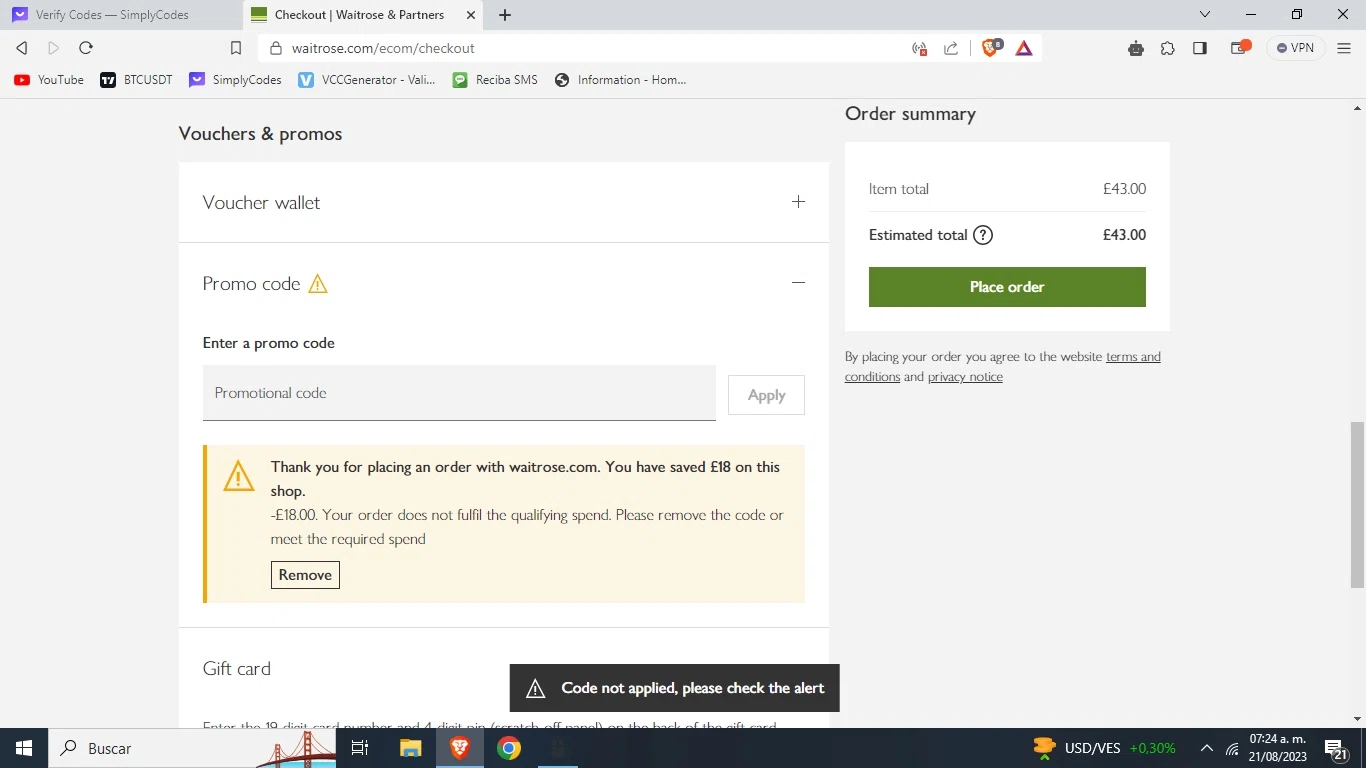Click the Item total label
The image size is (1366, 768).
coord(899,189)
